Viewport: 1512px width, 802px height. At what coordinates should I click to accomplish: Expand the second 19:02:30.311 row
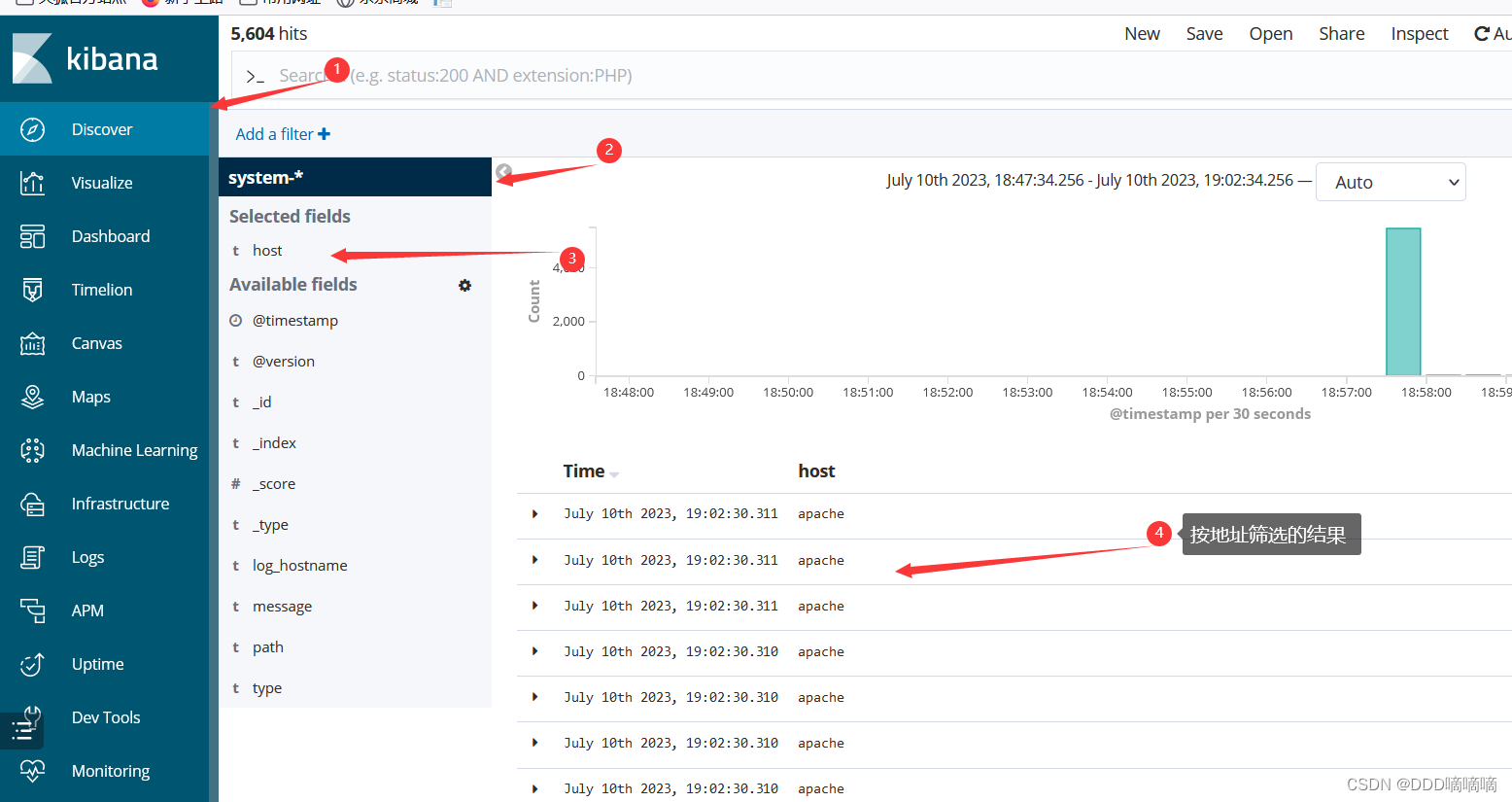[534, 560]
